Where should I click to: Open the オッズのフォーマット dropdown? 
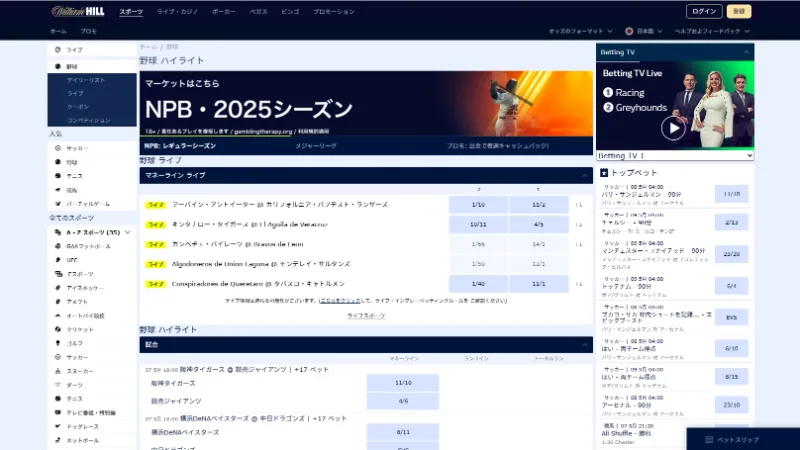coord(581,31)
